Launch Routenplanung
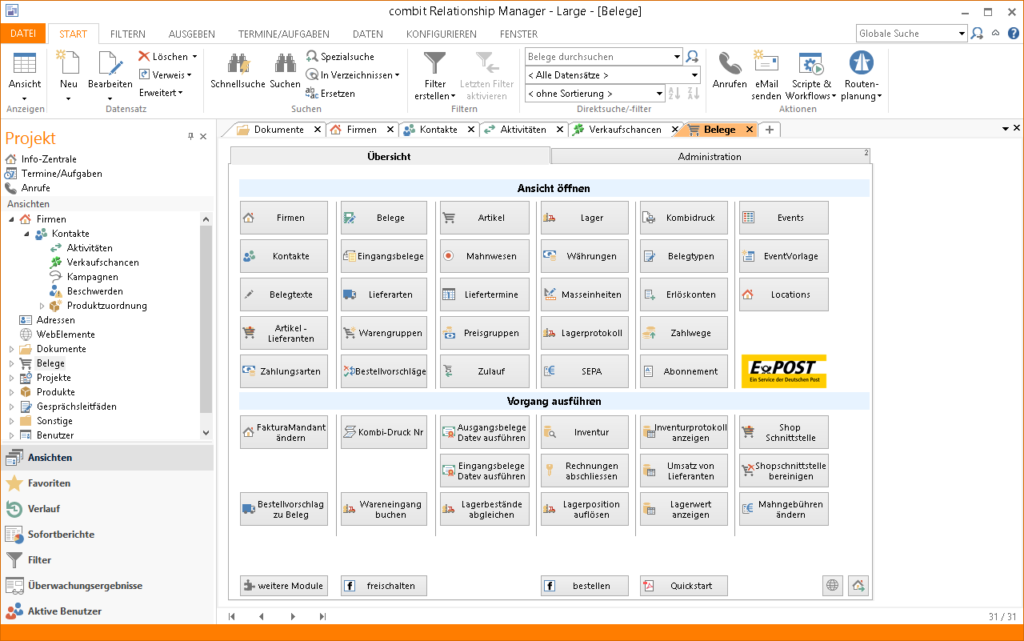This screenshot has height=641, width=1024. pyautogui.click(x=860, y=72)
